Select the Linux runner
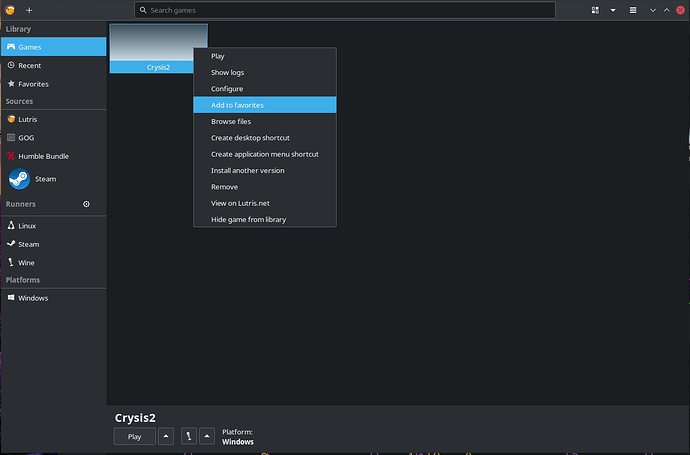The width and height of the screenshot is (690, 455). tap(54, 226)
